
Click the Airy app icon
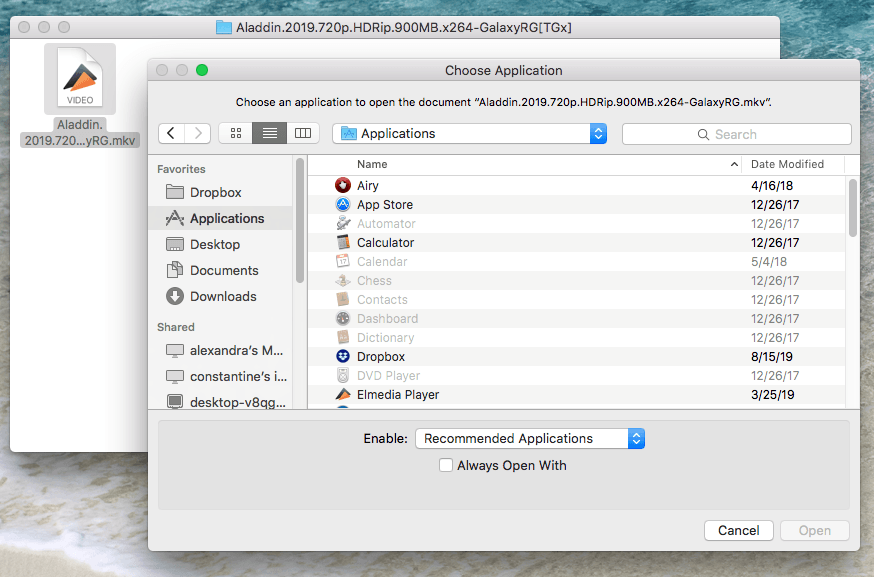[343, 186]
